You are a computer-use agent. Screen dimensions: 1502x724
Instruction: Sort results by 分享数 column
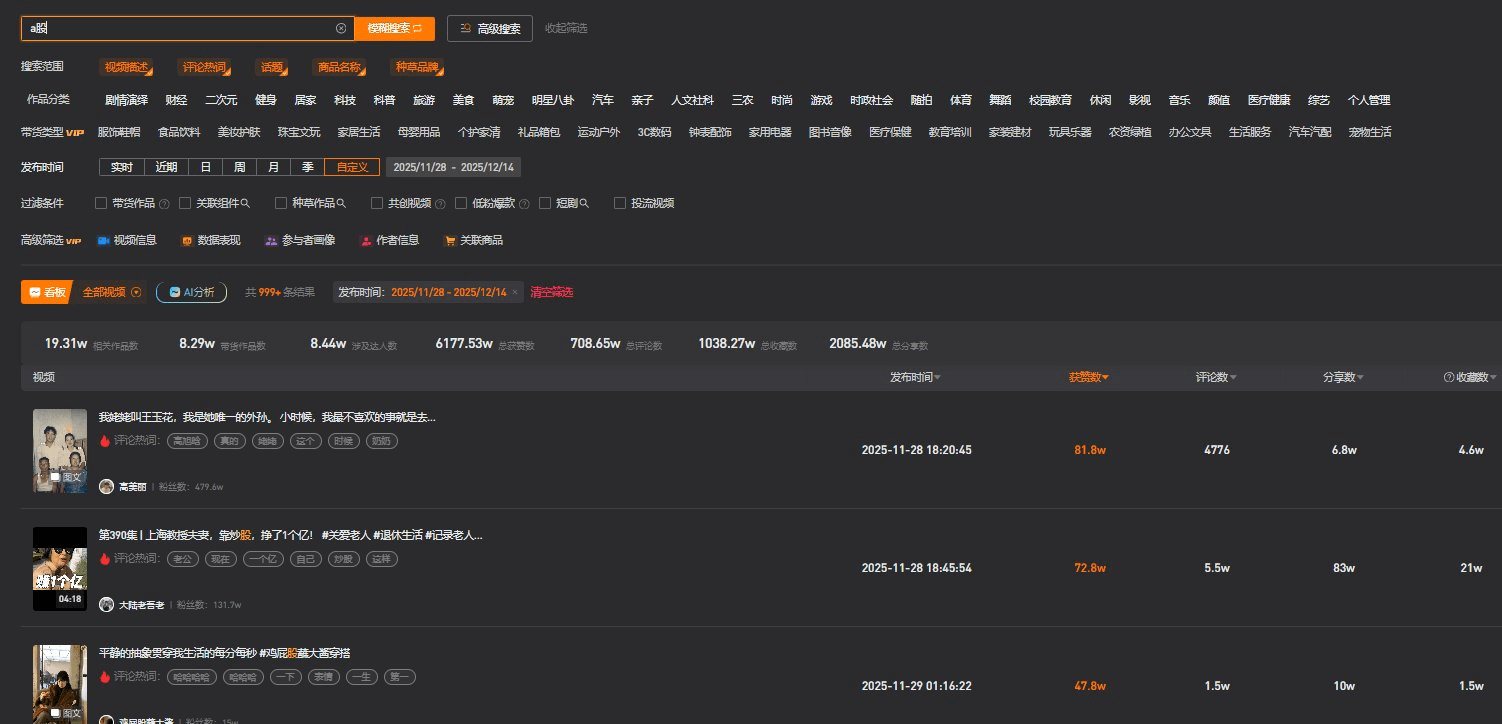(1343, 377)
